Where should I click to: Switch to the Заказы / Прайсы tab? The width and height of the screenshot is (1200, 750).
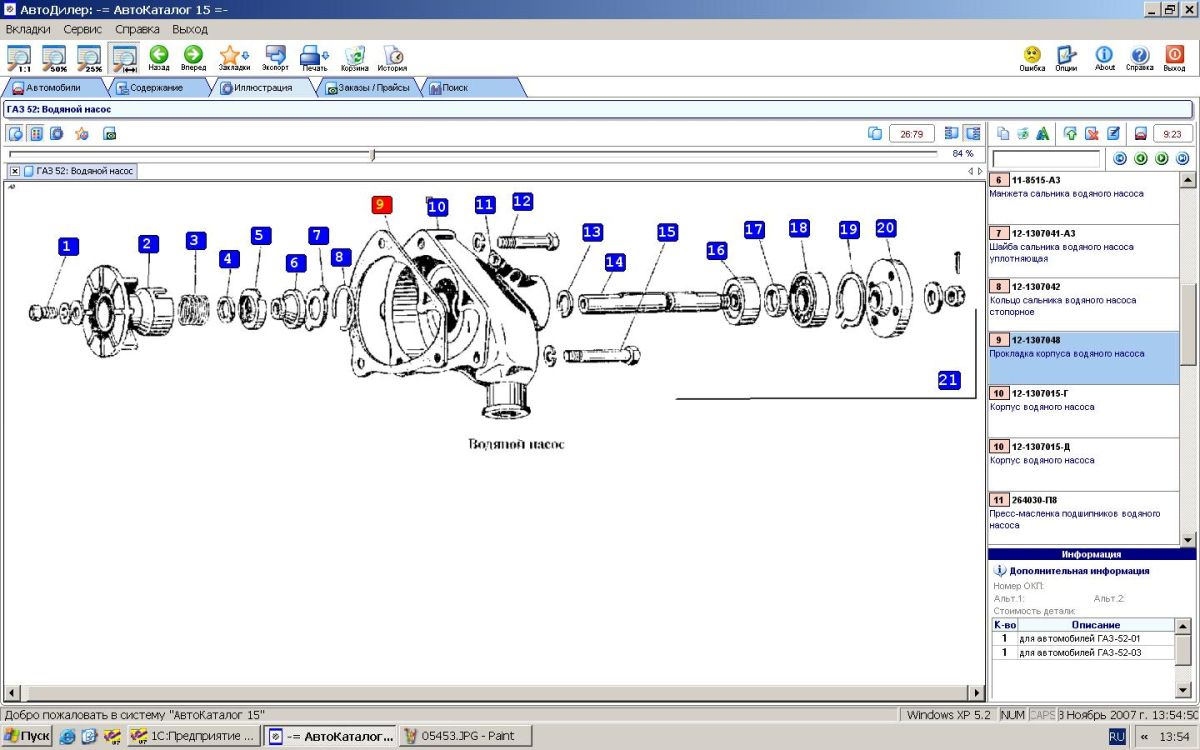click(366, 88)
